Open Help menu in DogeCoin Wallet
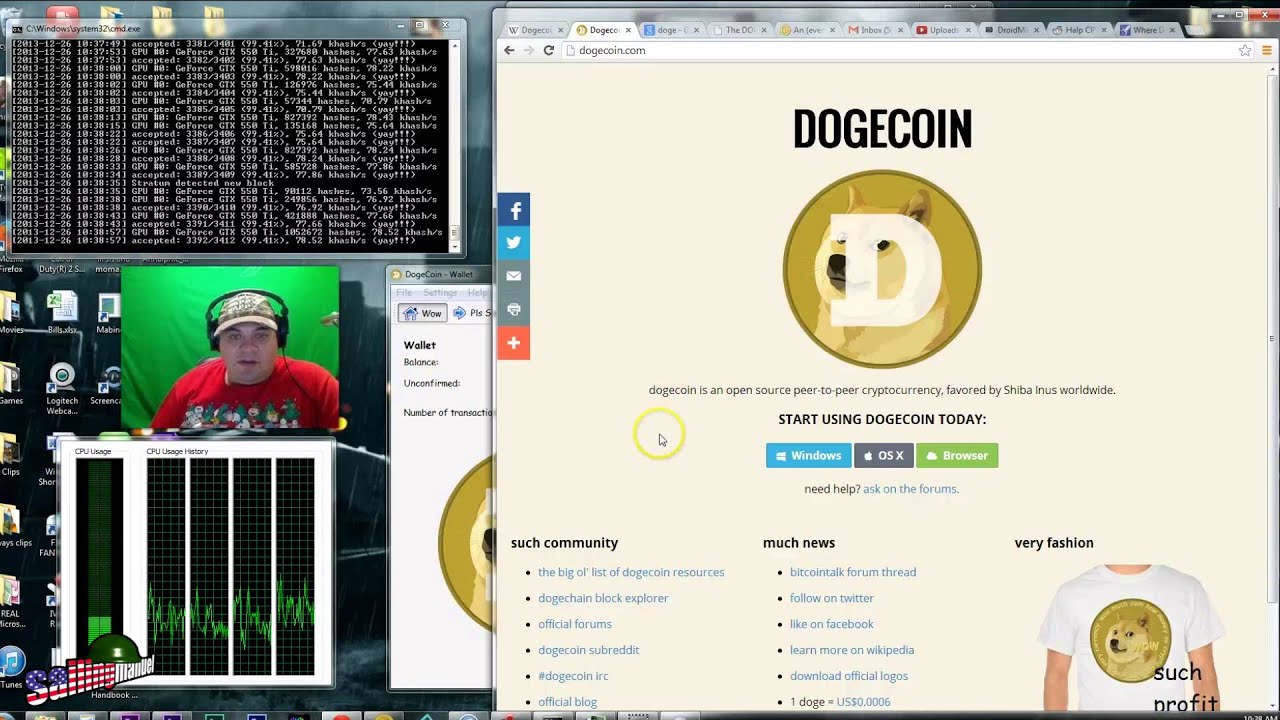Viewport: 1280px width, 720px height. 477,292
